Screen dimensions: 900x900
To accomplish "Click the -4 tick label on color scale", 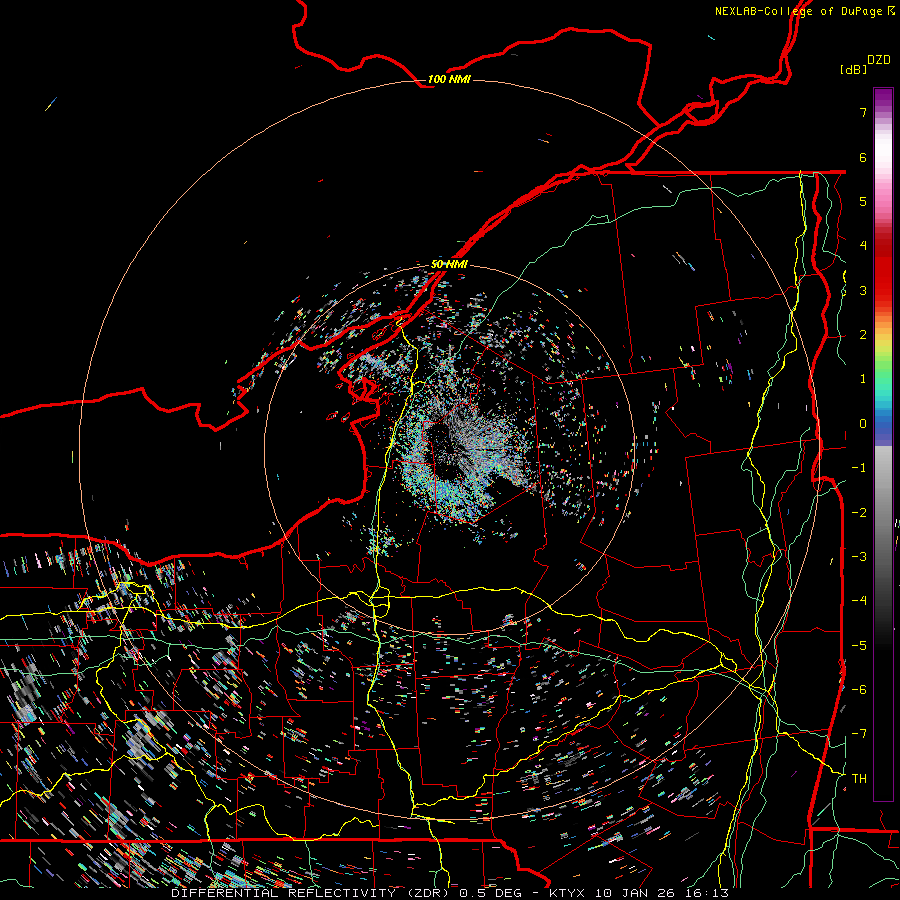I will pos(859,601).
